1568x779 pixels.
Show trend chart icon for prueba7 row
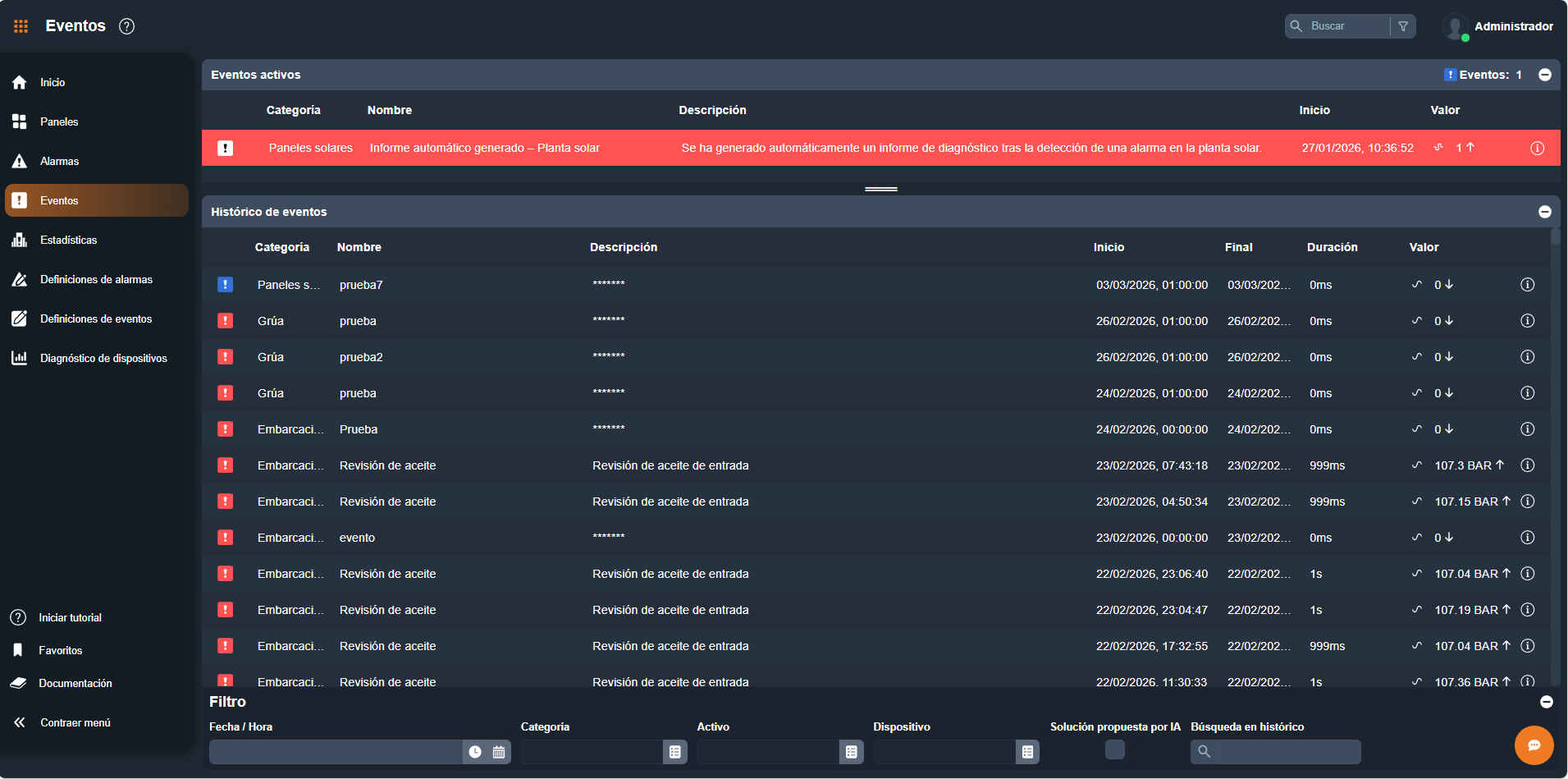point(1416,285)
